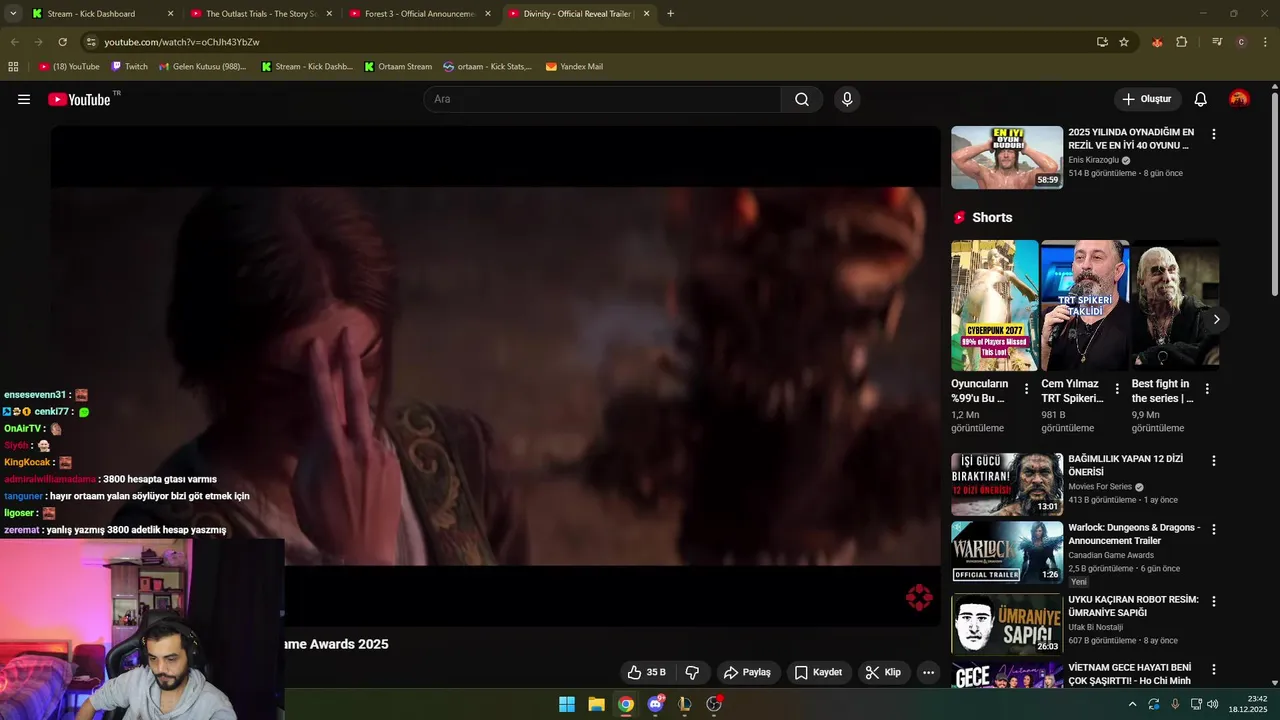This screenshot has width=1280, height=720.
Task: Open options for Vietnam Gece Hayatı video
Action: click(1214, 669)
